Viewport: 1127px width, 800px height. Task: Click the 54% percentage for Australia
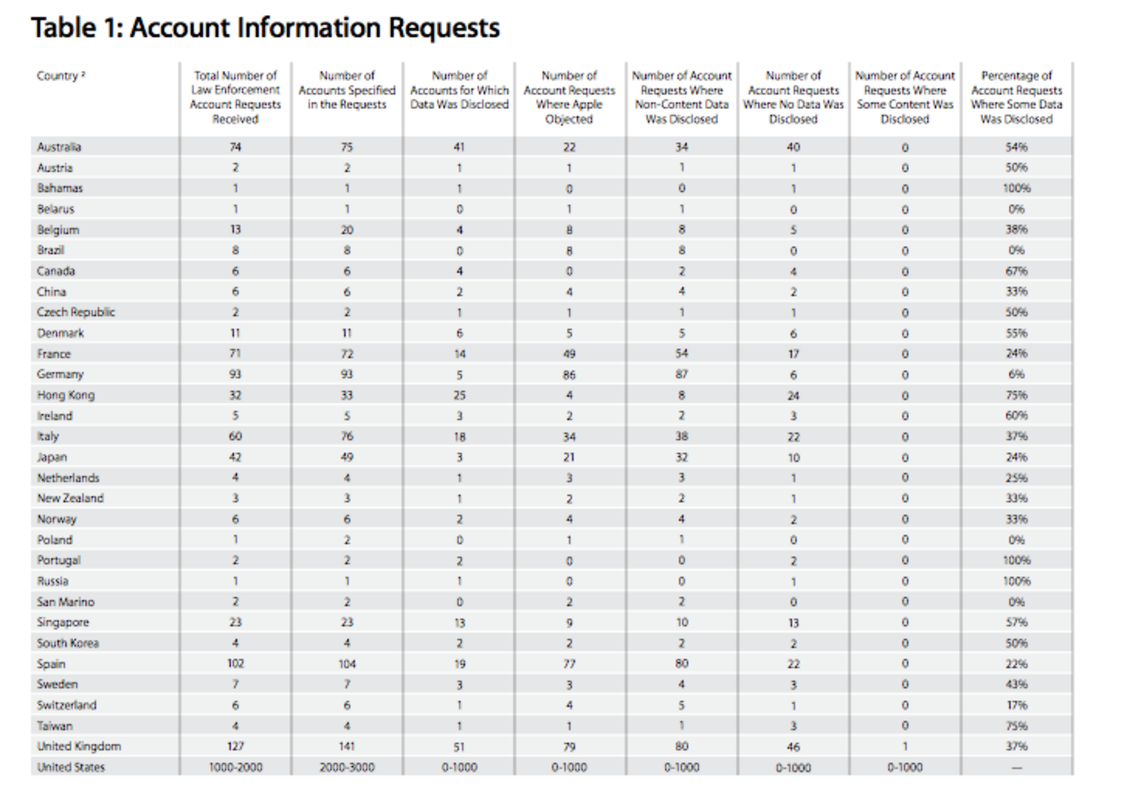(1016, 147)
